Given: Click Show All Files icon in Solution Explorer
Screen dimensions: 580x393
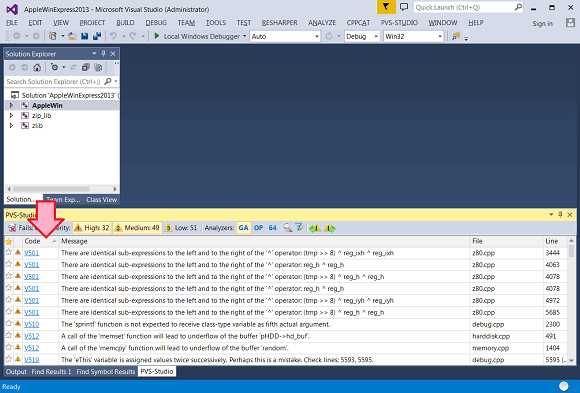Looking at the screenshot, I should click(98, 67).
